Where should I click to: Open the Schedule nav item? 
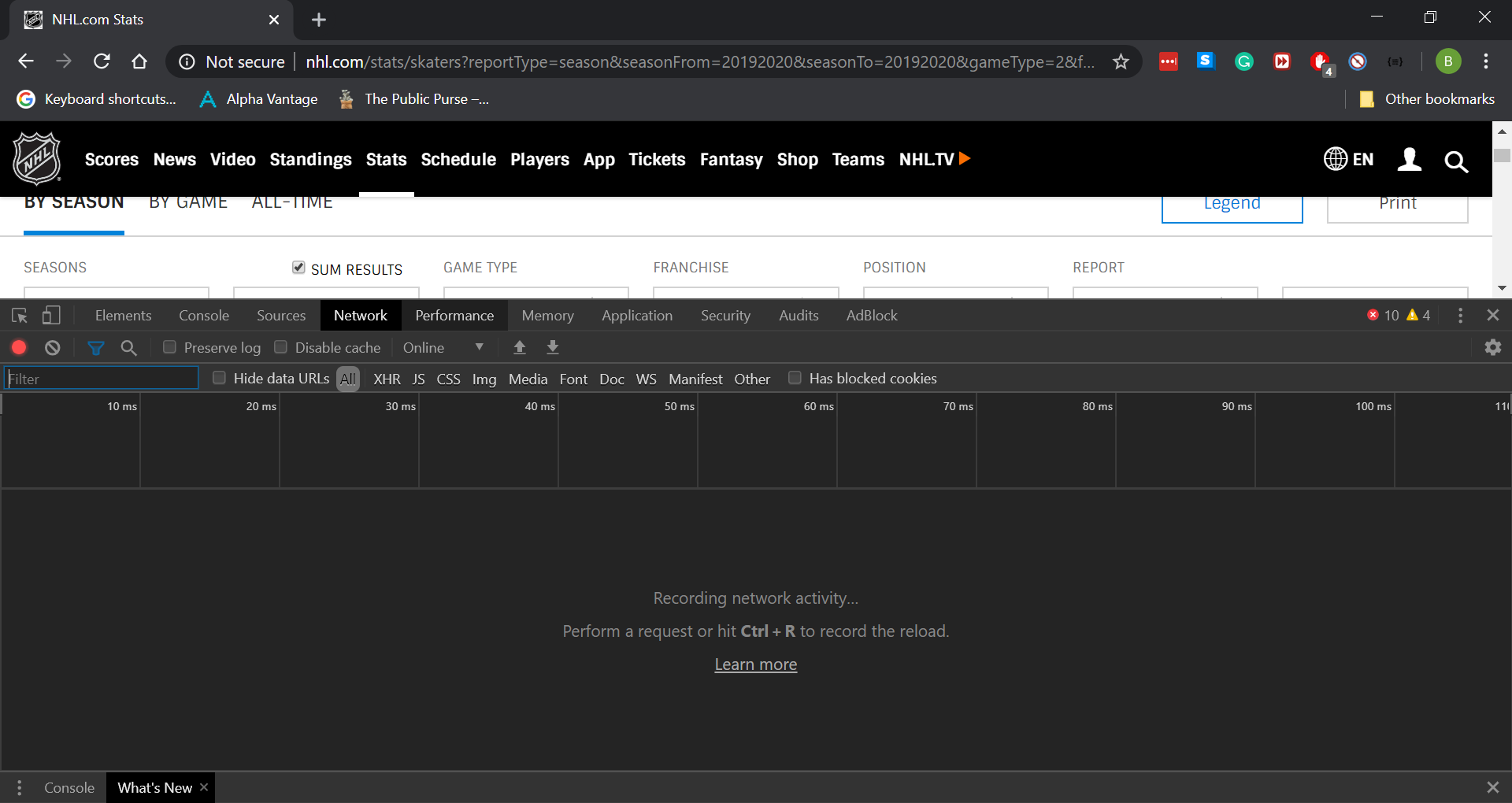pyautogui.click(x=458, y=160)
